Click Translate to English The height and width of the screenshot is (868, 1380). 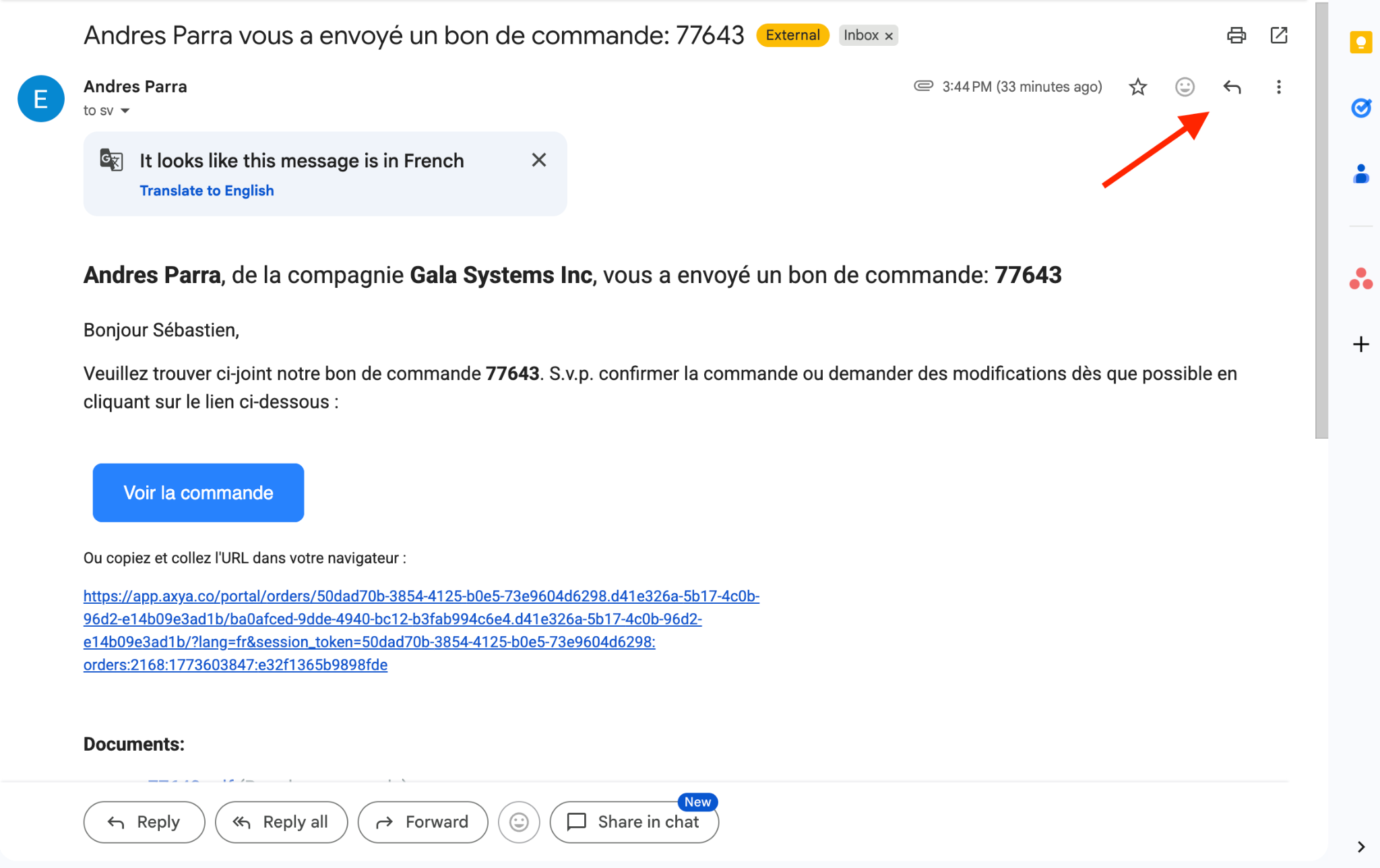pos(206,191)
